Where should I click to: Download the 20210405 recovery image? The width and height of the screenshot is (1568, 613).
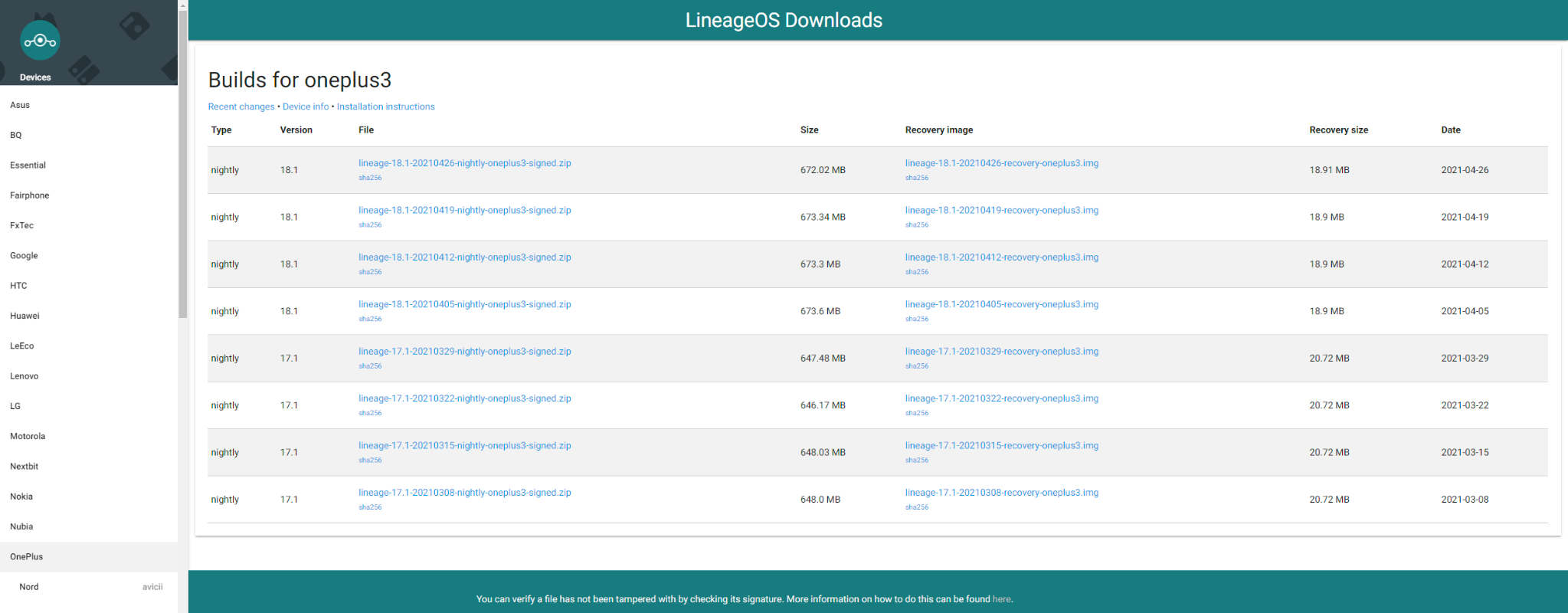tap(1002, 304)
